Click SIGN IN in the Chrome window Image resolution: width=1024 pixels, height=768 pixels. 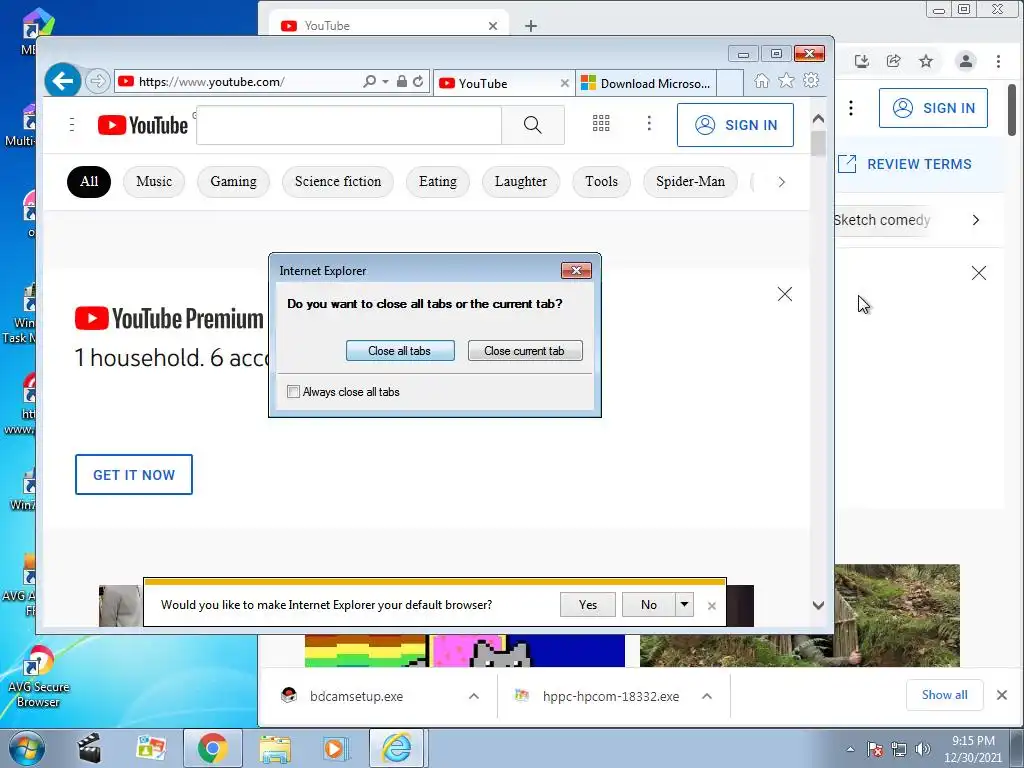(x=933, y=108)
